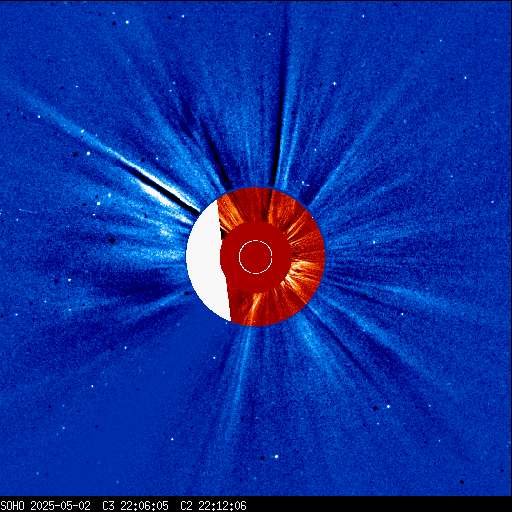512x512 pixels.
Task: Click the solid white data-gap block in the C2 image
Action: pos(207,260)
